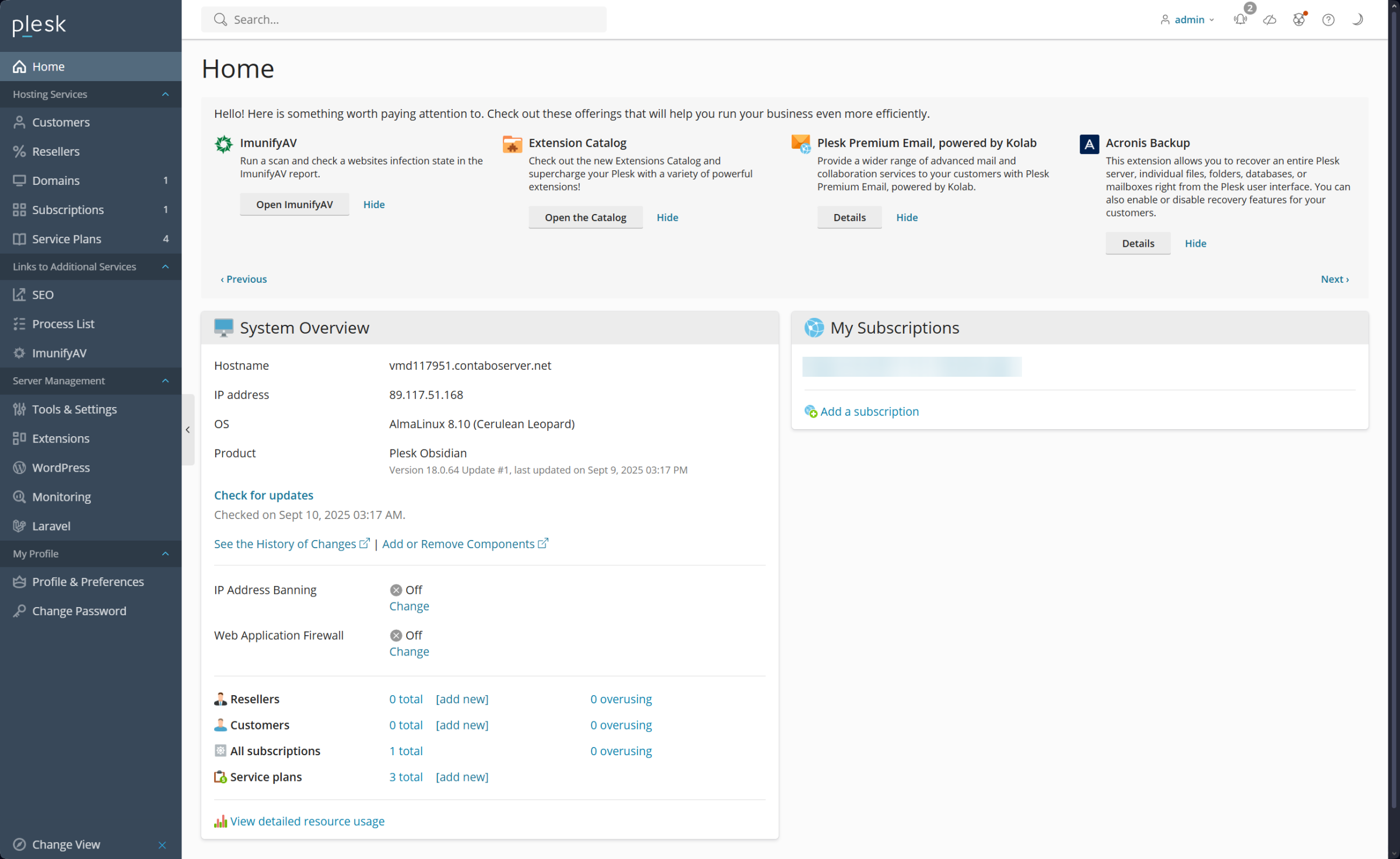Viewport: 1400px width, 859px height.
Task: Open Service Plans in sidebar
Action: tap(90, 239)
